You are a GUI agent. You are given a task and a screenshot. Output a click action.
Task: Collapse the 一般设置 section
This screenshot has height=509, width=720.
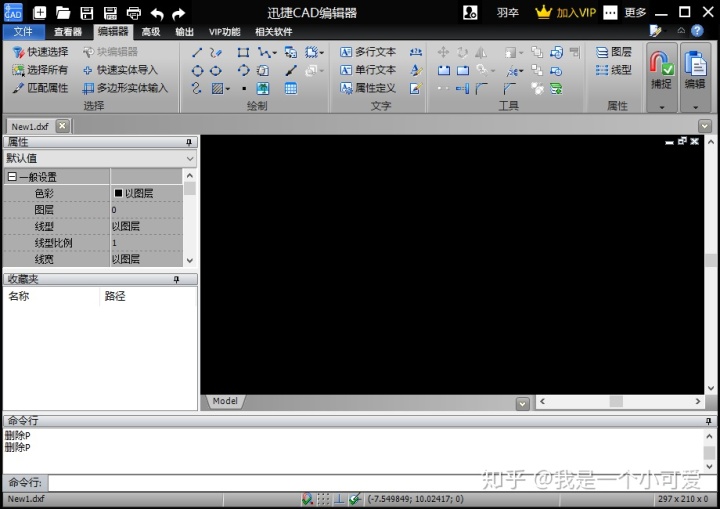point(12,176)
